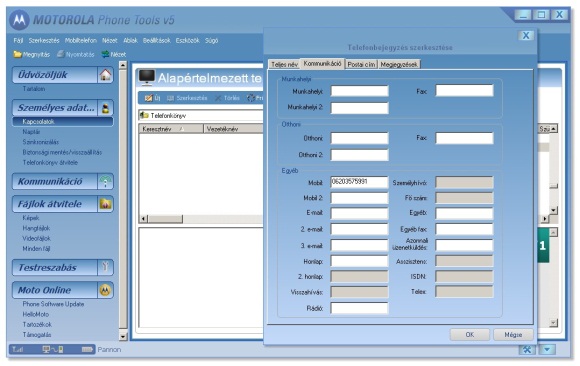This screenshot has height=366, width=580.
Task: Click the Rádió input field
Action: pos(359,308)
